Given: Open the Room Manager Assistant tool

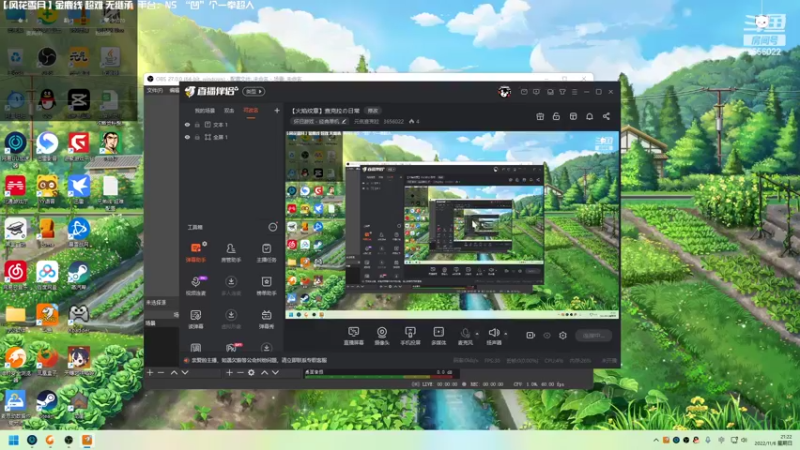Looking at the screenshot, I should point(231,252).
